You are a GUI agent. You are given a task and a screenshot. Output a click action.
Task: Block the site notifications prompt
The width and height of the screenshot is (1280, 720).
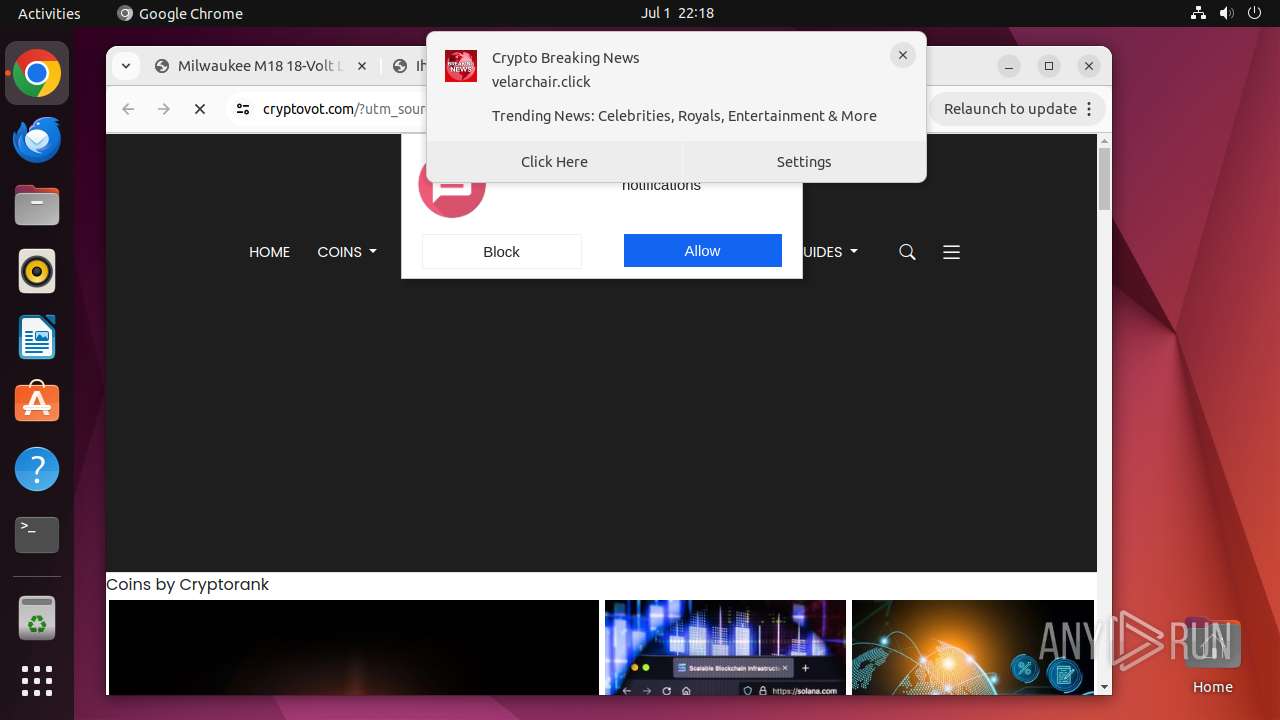tap(501, 252)
